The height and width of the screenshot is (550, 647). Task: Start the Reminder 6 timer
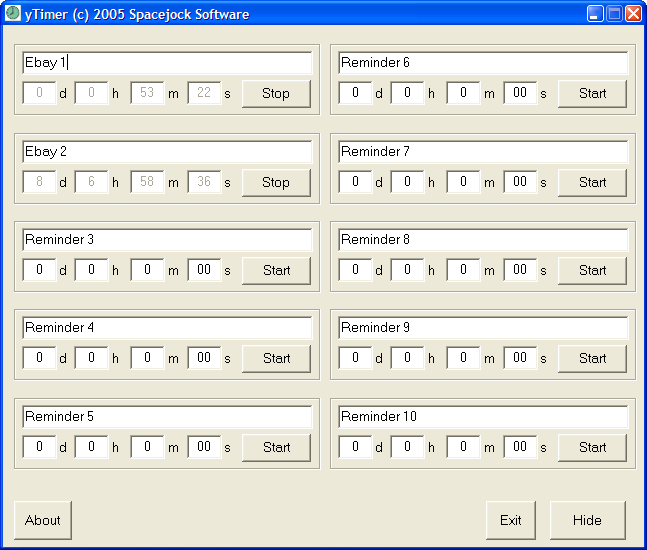592,94
